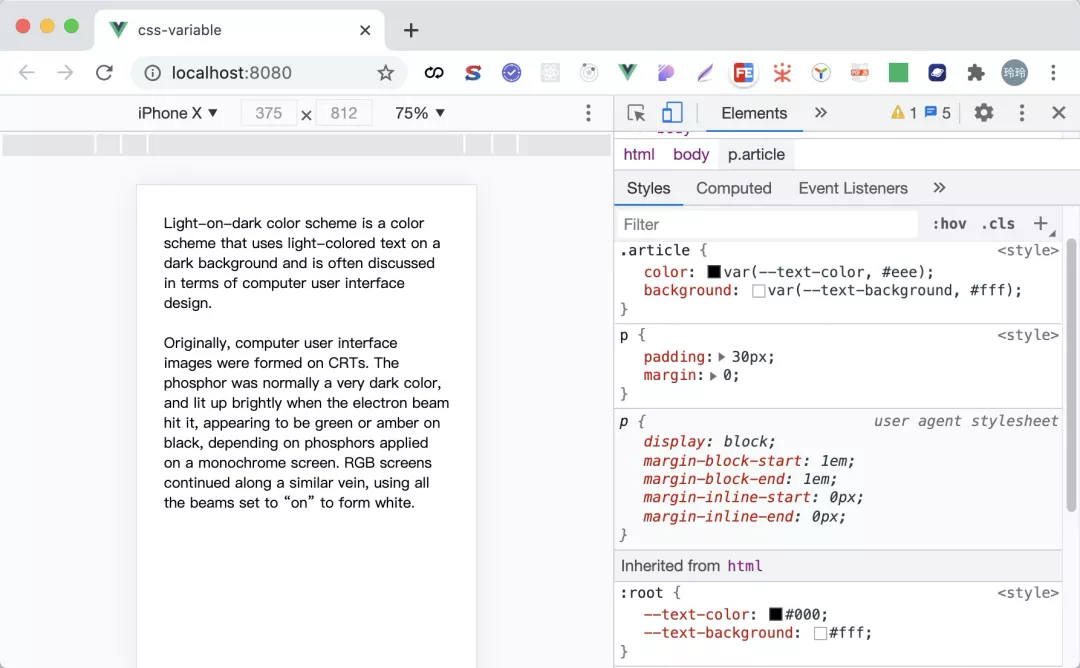This screenshot has height=668, width=1080.
Task: Open <style> source link of :root rule
Action: tap(1028, 592)
